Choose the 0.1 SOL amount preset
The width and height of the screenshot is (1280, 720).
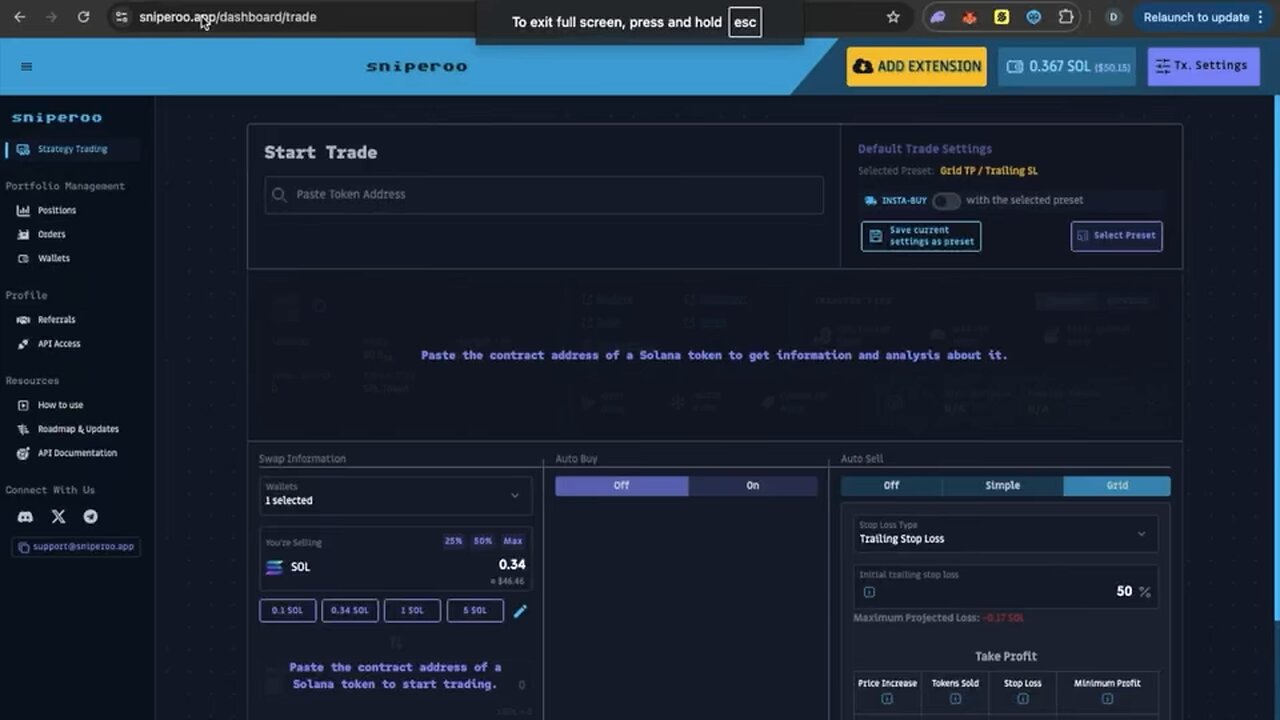click(x=288, y=611)
